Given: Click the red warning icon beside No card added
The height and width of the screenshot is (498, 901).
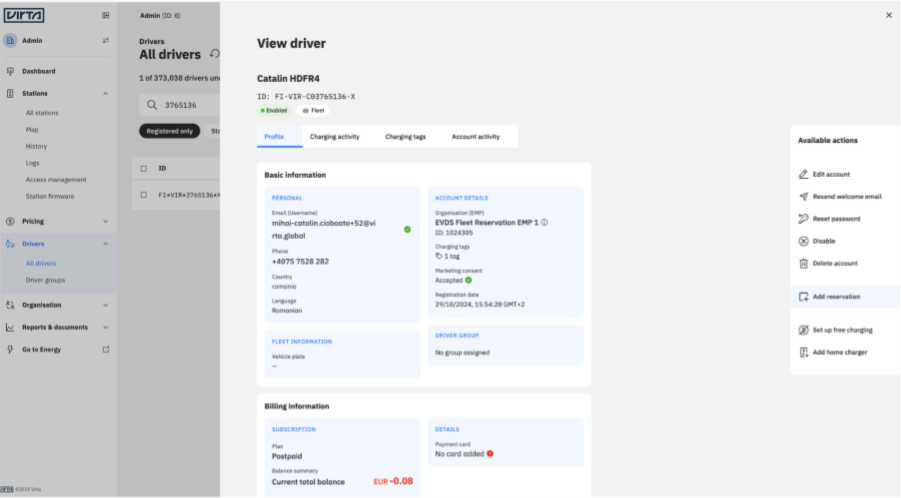Looking at the screenshot, I should [x=490, y=454].
